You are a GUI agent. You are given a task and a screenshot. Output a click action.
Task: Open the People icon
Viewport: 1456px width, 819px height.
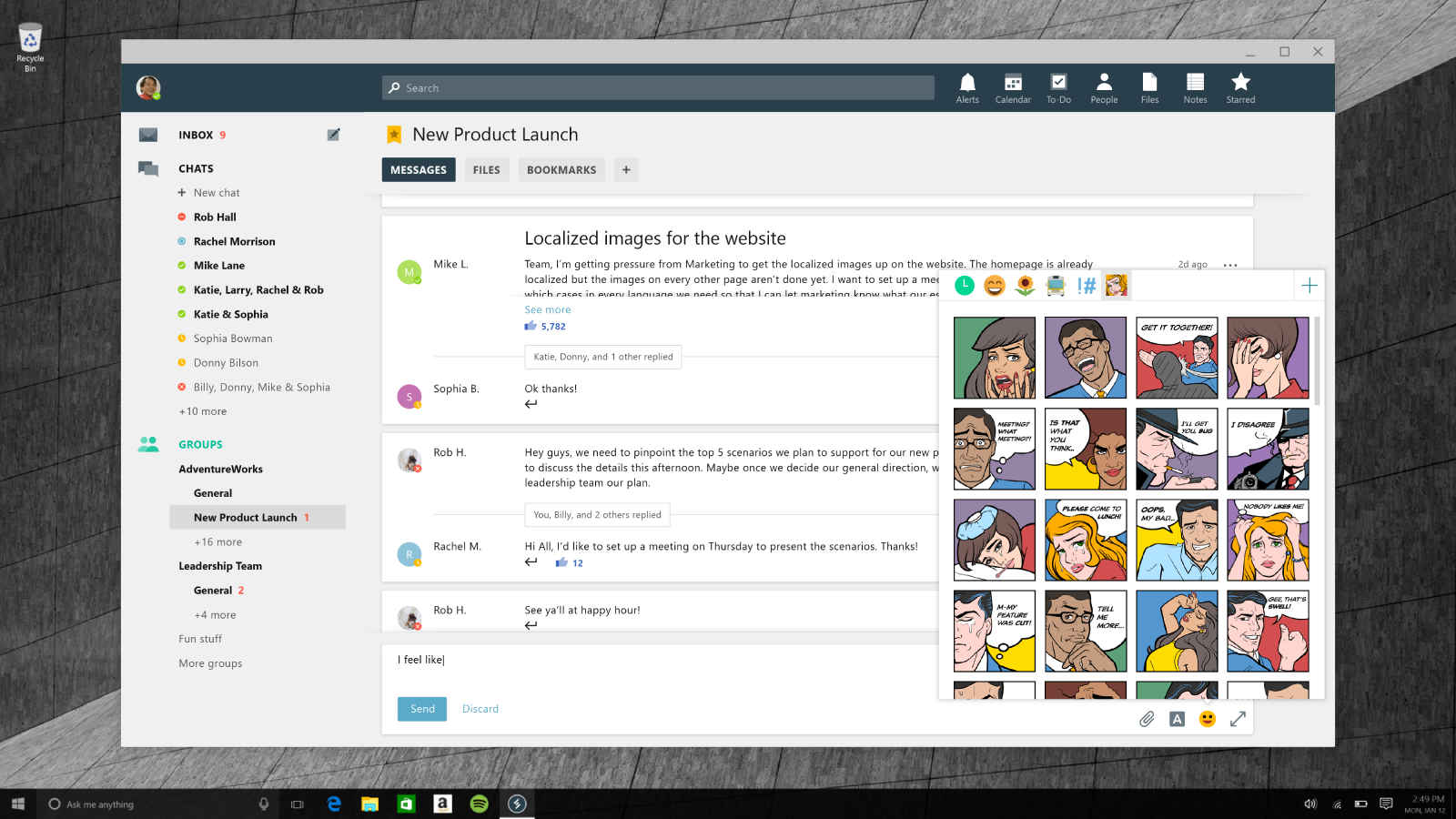point(1104,87)
